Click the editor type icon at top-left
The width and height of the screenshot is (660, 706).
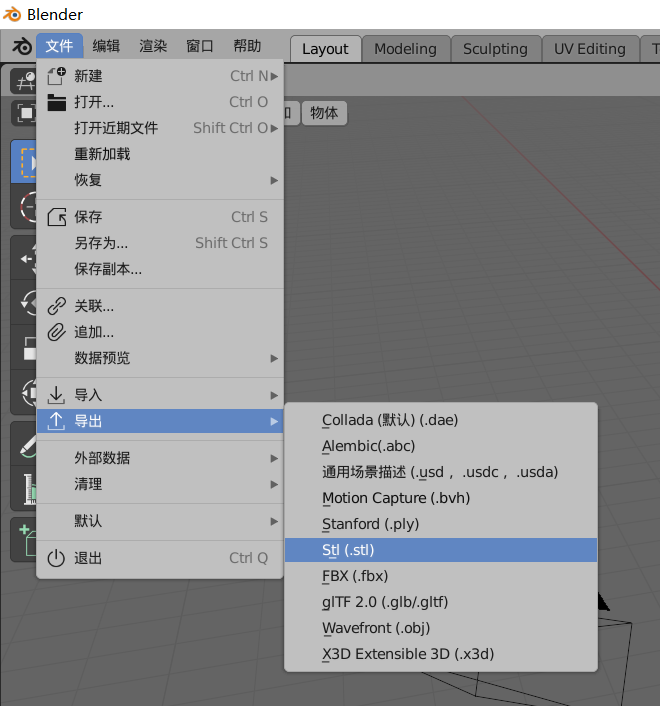23,81
